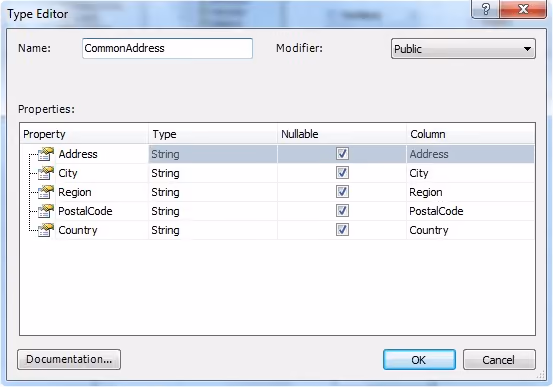The width and height of the screenshot is (553, 387).
Task: Toggle Nullable checkbox for City
Action: coord(342,173)
